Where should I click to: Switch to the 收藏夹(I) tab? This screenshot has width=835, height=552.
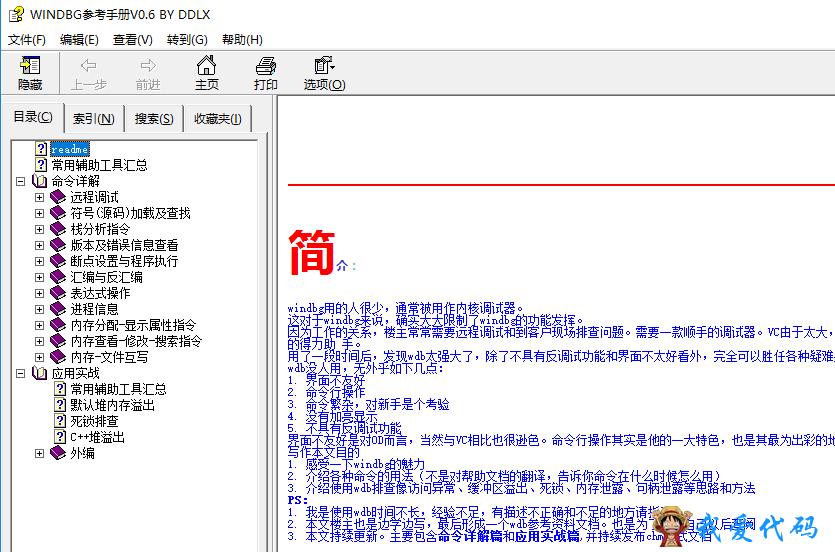click(217, 119)
